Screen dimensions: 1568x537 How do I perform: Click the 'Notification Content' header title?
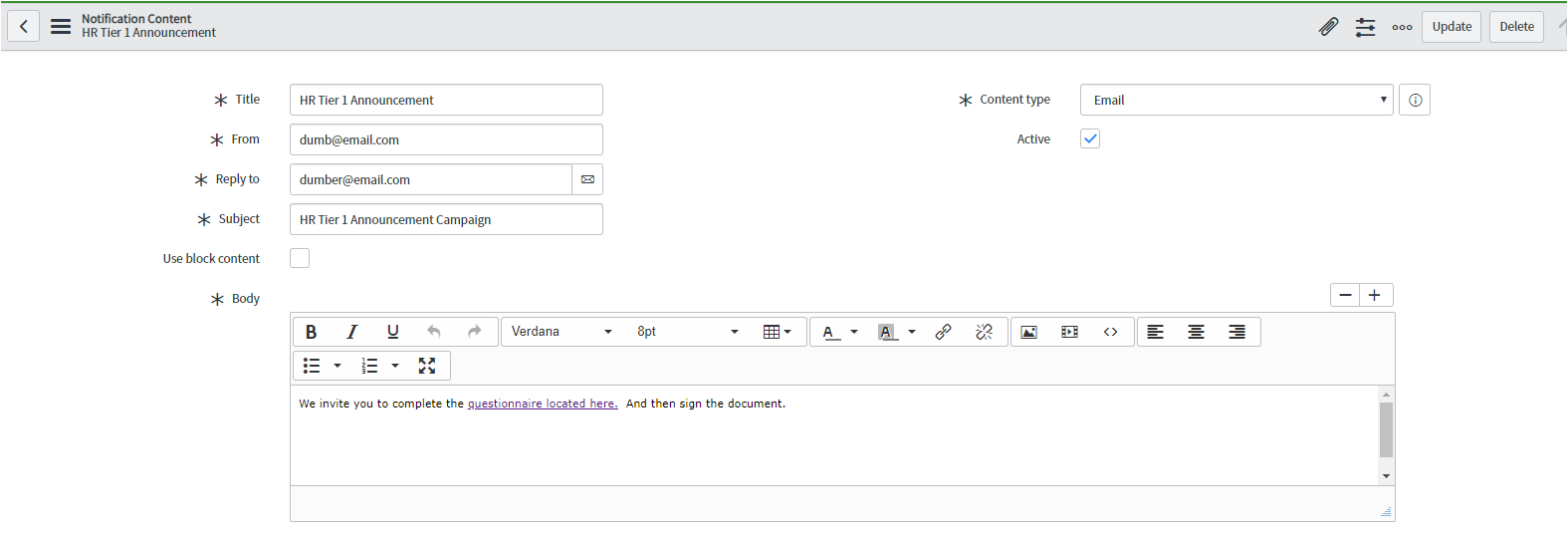pyautogui.click(x=136, y=18)
